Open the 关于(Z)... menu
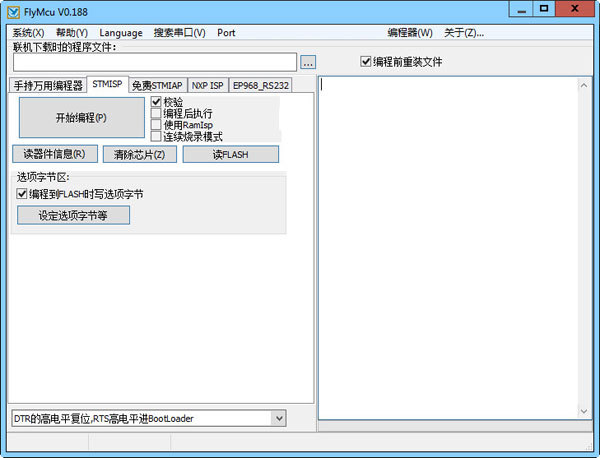 (x=464, y=33)
